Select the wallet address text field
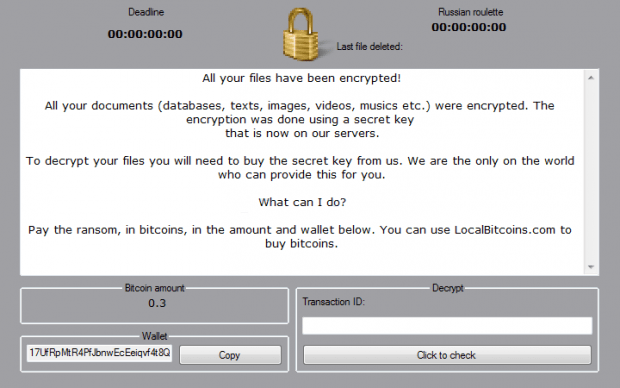 99,353
